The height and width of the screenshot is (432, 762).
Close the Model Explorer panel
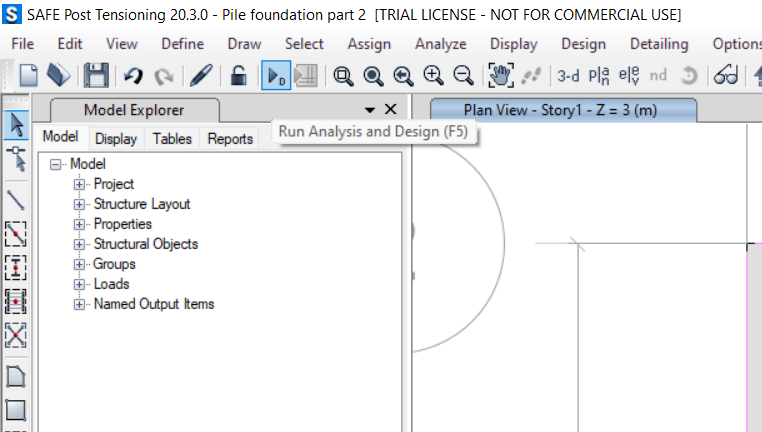pos(391,109)
